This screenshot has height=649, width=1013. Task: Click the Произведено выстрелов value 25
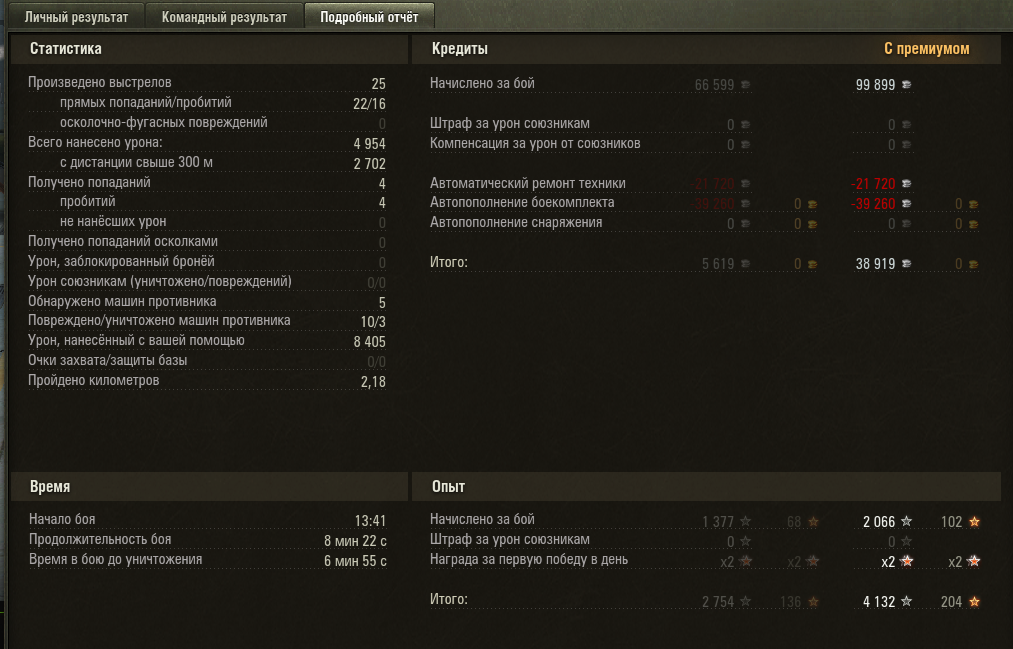tap(379, 84)
